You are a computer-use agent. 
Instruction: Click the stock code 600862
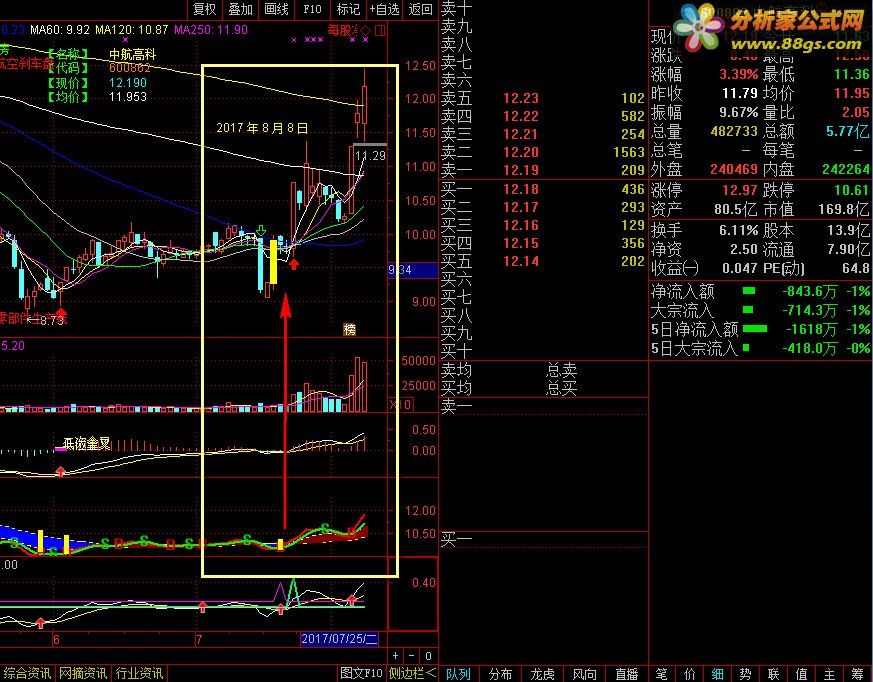click(130, 68)
